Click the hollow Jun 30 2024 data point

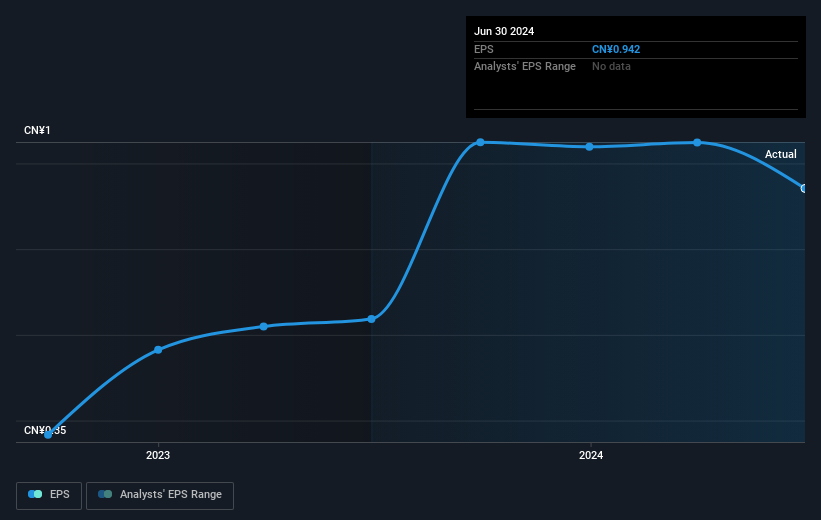804,189
